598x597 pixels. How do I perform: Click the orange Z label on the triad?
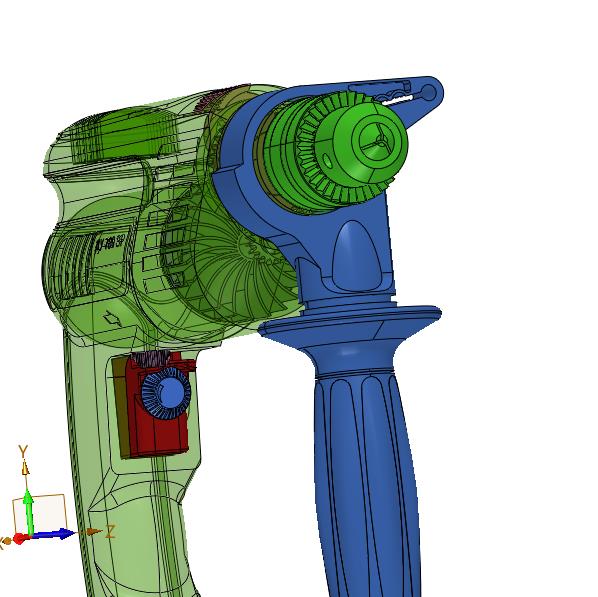click(110, 531)
